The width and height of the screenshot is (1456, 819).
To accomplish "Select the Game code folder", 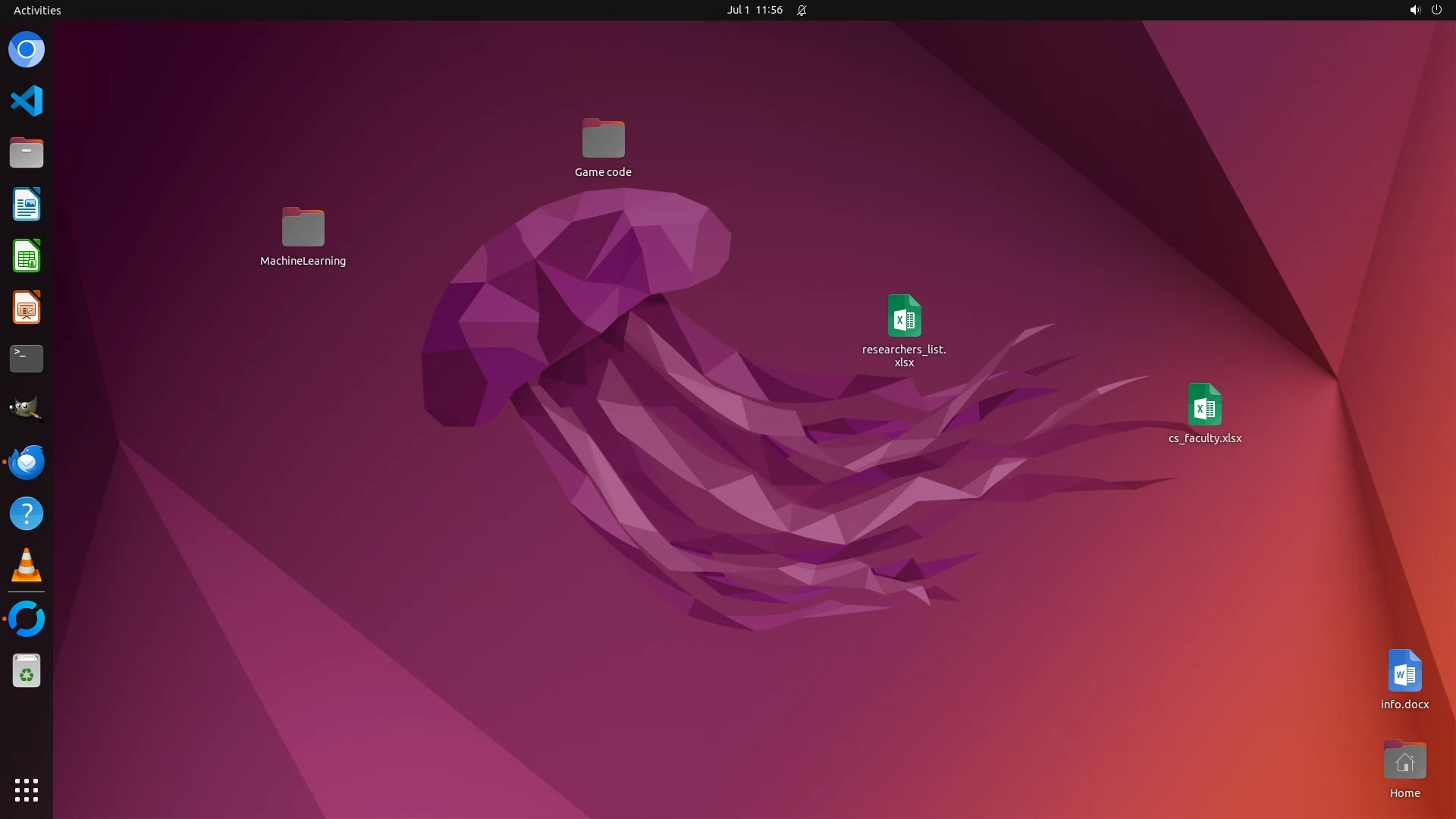I will tap(603, 140).
